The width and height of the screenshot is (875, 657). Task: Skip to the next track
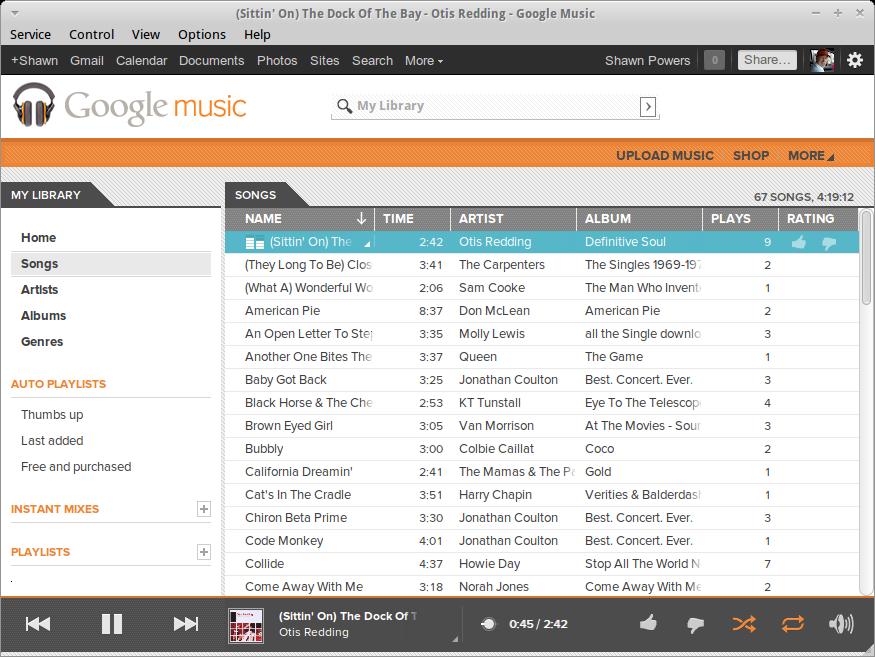coord(186,624)
